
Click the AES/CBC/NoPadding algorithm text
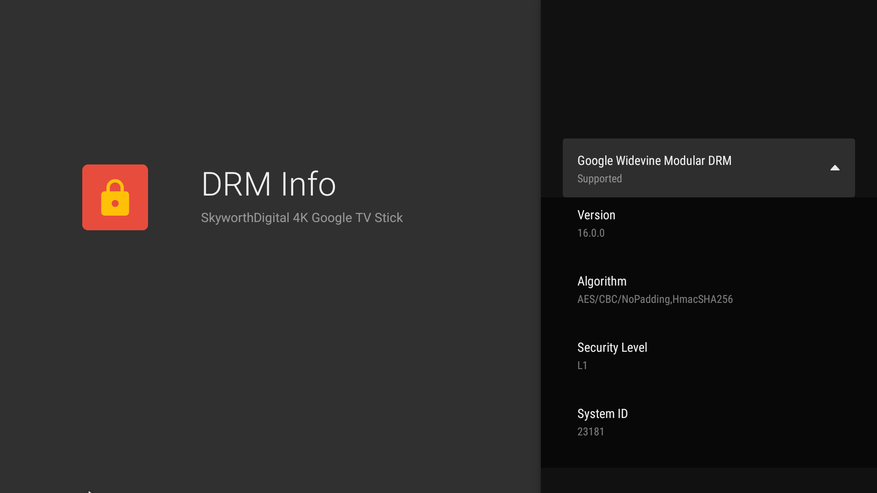click(x=622, y=299)
